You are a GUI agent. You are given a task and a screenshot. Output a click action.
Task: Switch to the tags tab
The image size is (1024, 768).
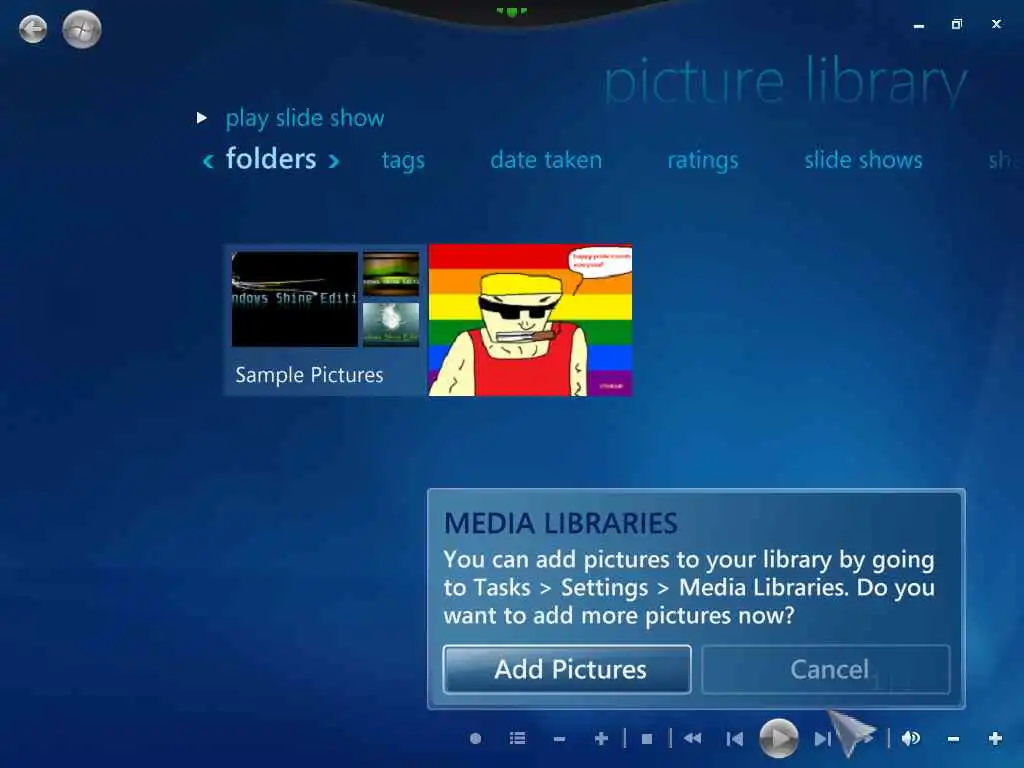point(403,161)
